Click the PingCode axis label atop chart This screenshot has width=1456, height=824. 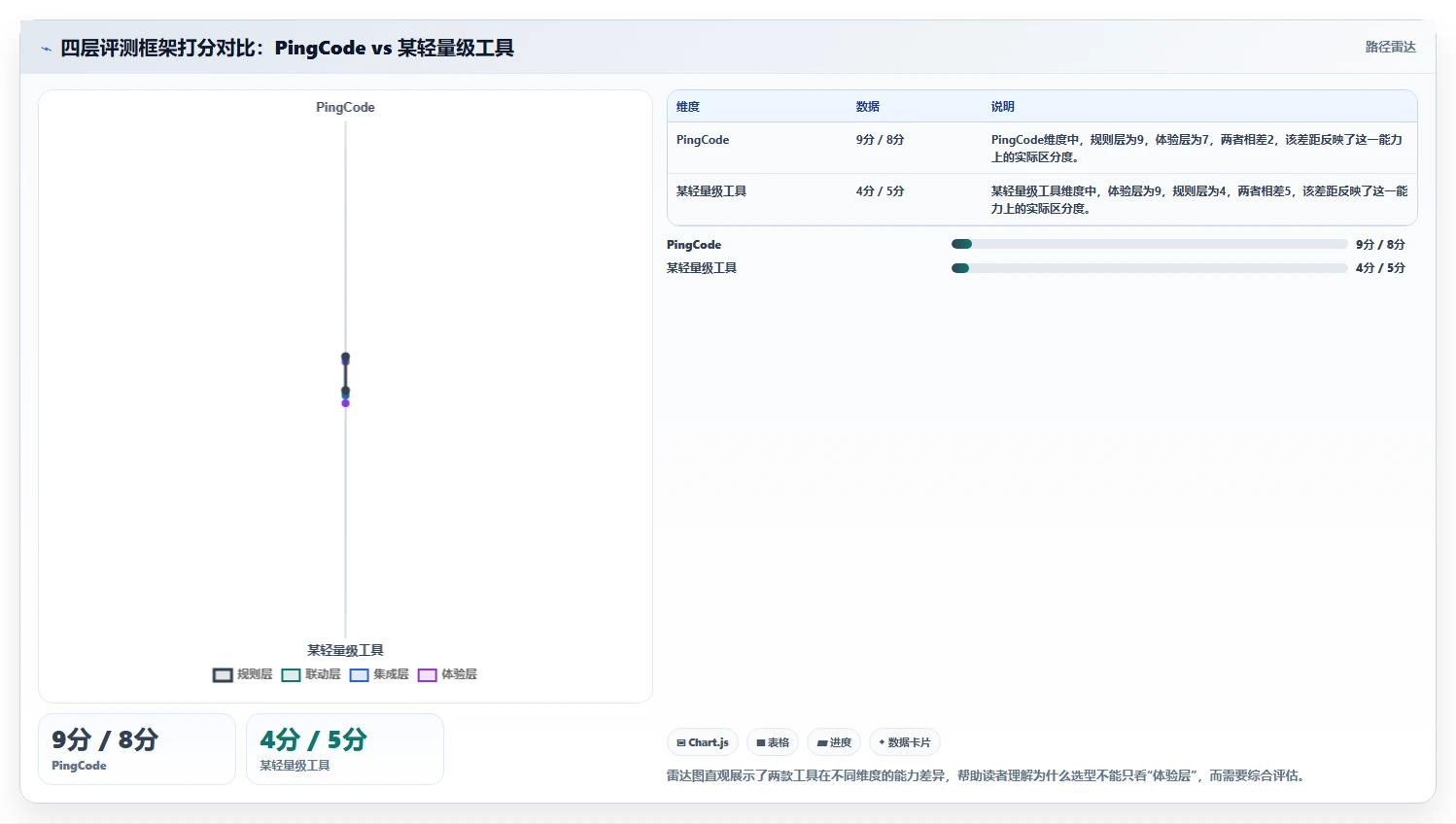coord(345,108)
